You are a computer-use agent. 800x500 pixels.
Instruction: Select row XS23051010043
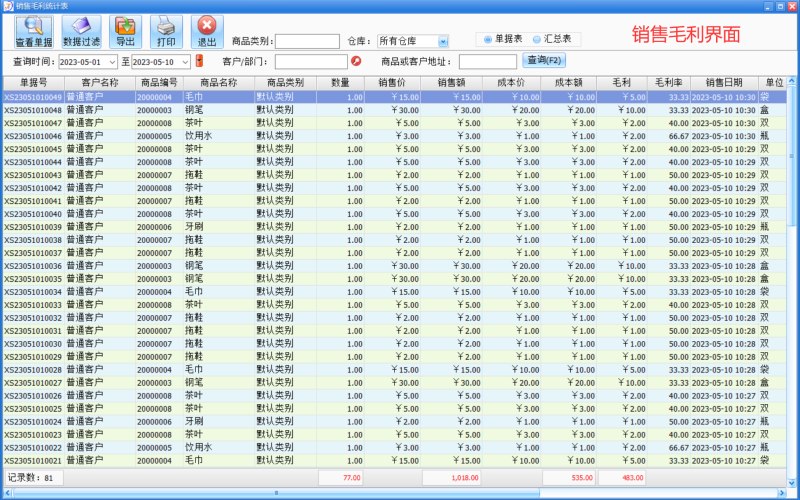pos(395,175)
